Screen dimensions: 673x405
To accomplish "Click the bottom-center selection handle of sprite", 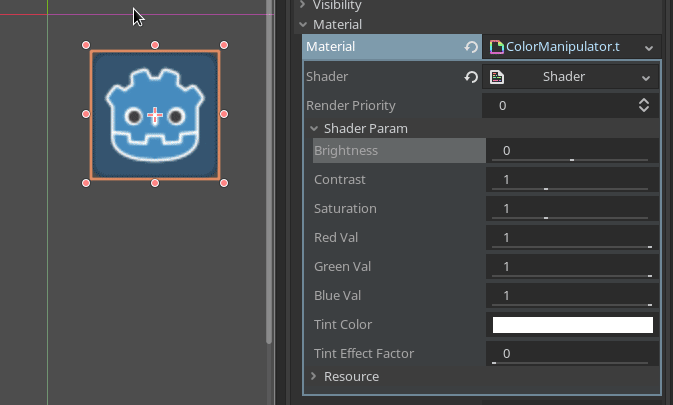I will (155, 183).
